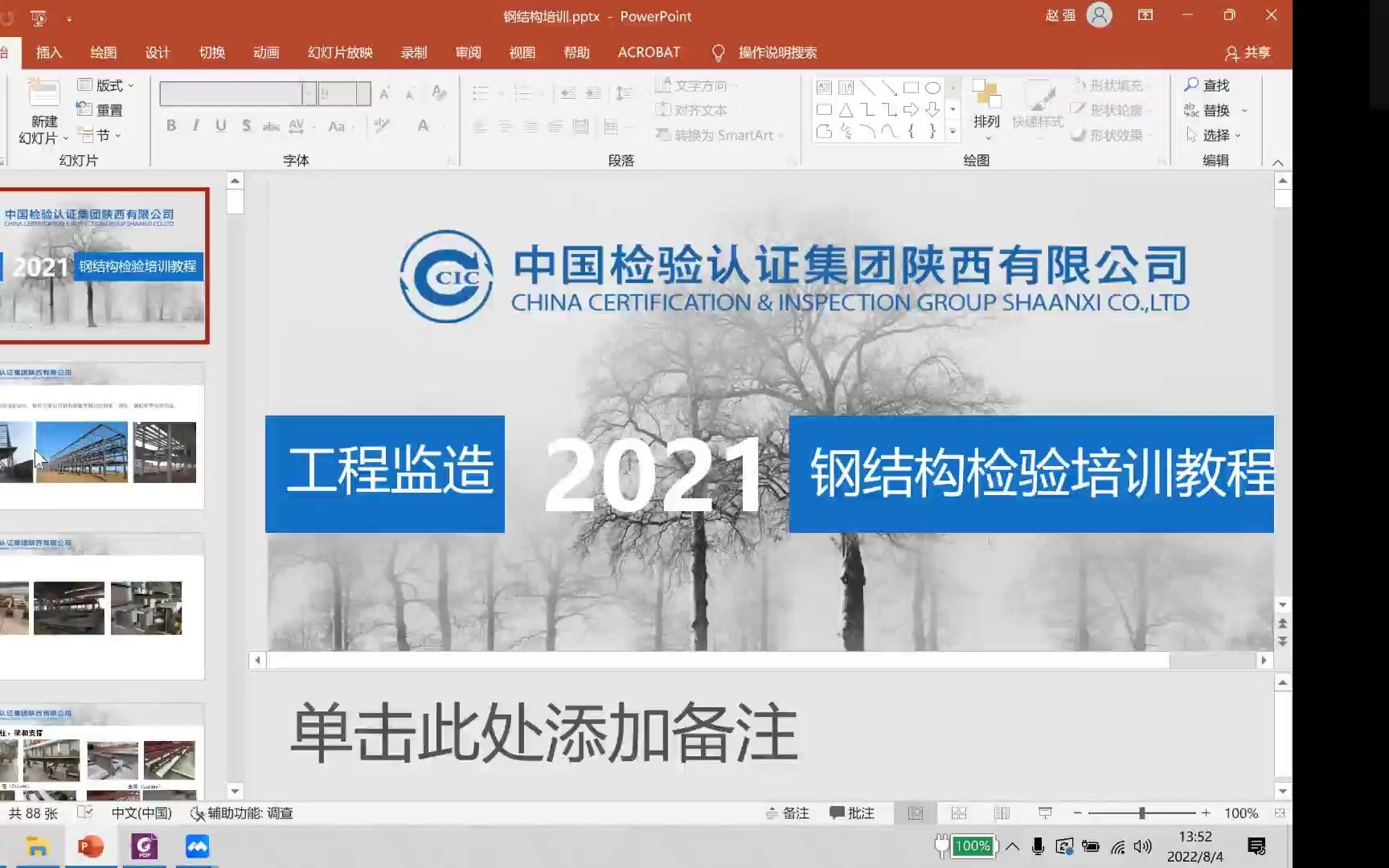Image resolution: width=1389 pixels, height=868 pixels.
Task: Select second slide thumbnail with steel frames
Action: point(101,436)
